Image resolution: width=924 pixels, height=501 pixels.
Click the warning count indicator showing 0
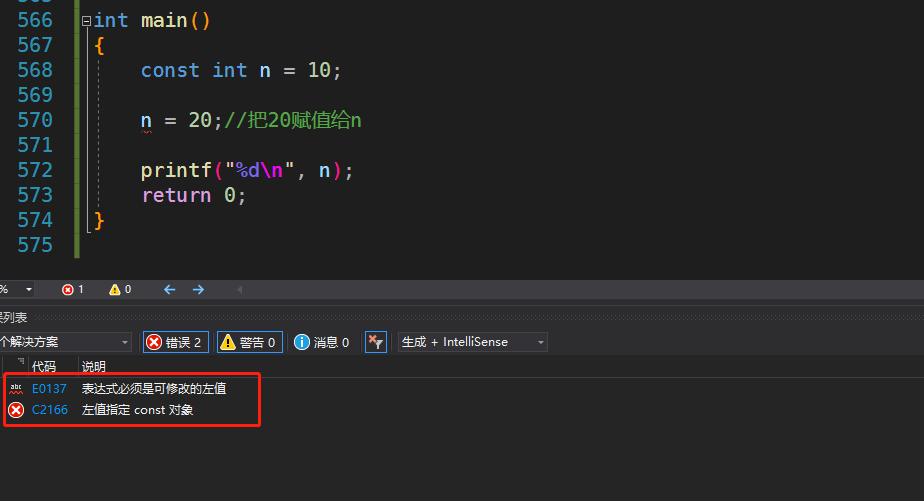pos(120,289)
